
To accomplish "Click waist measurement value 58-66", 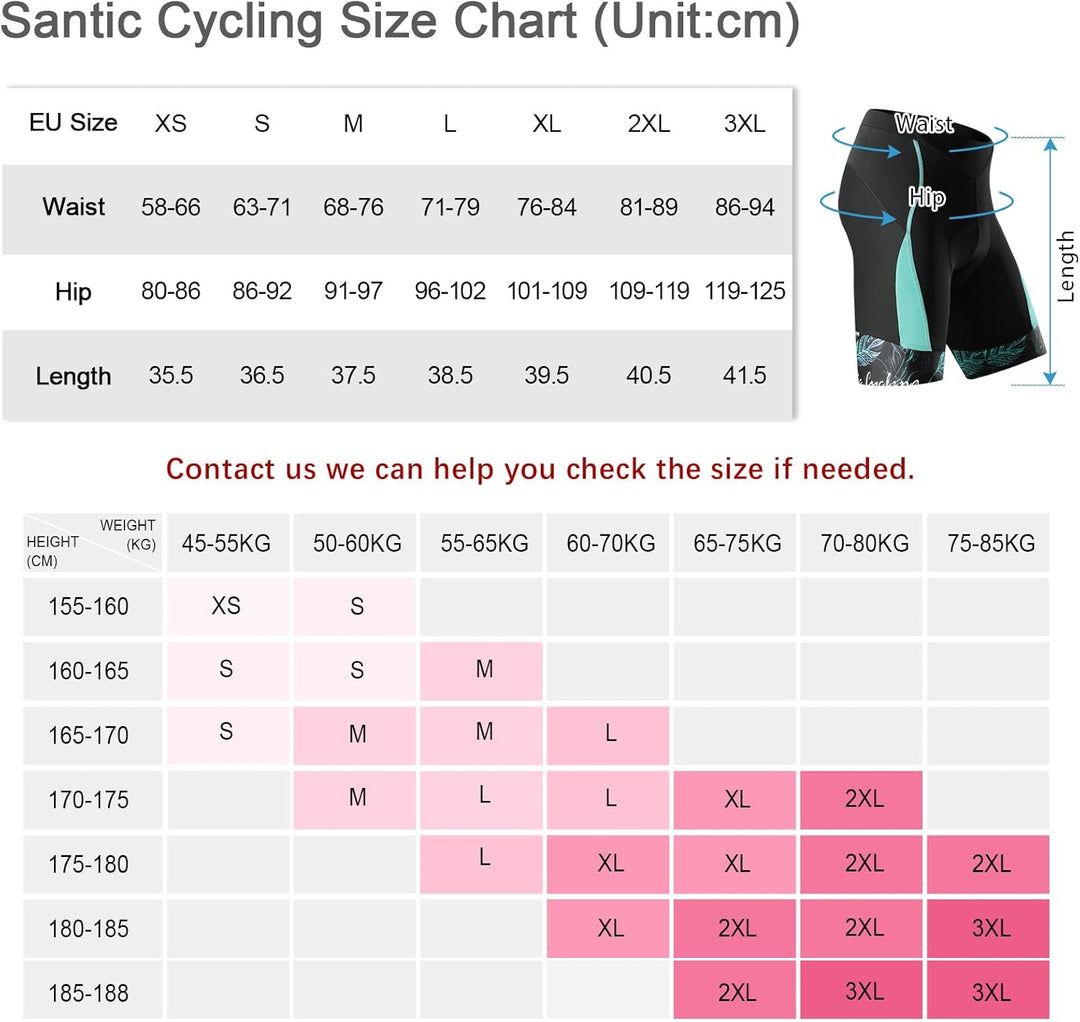I will click(x=171, y=208).
